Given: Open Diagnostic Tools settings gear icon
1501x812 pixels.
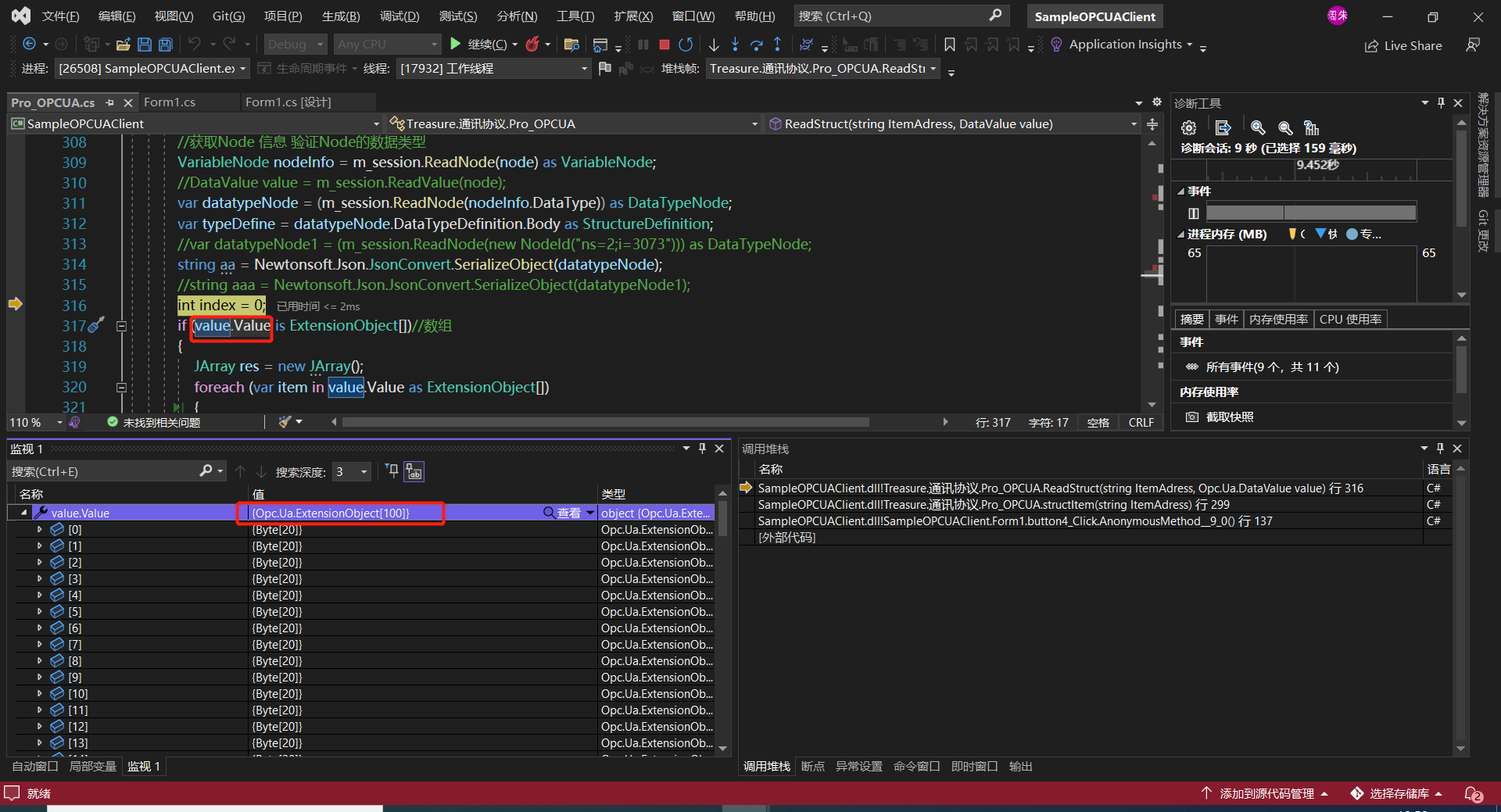Looking at the screenshot, I should [x=1189, y=127].
